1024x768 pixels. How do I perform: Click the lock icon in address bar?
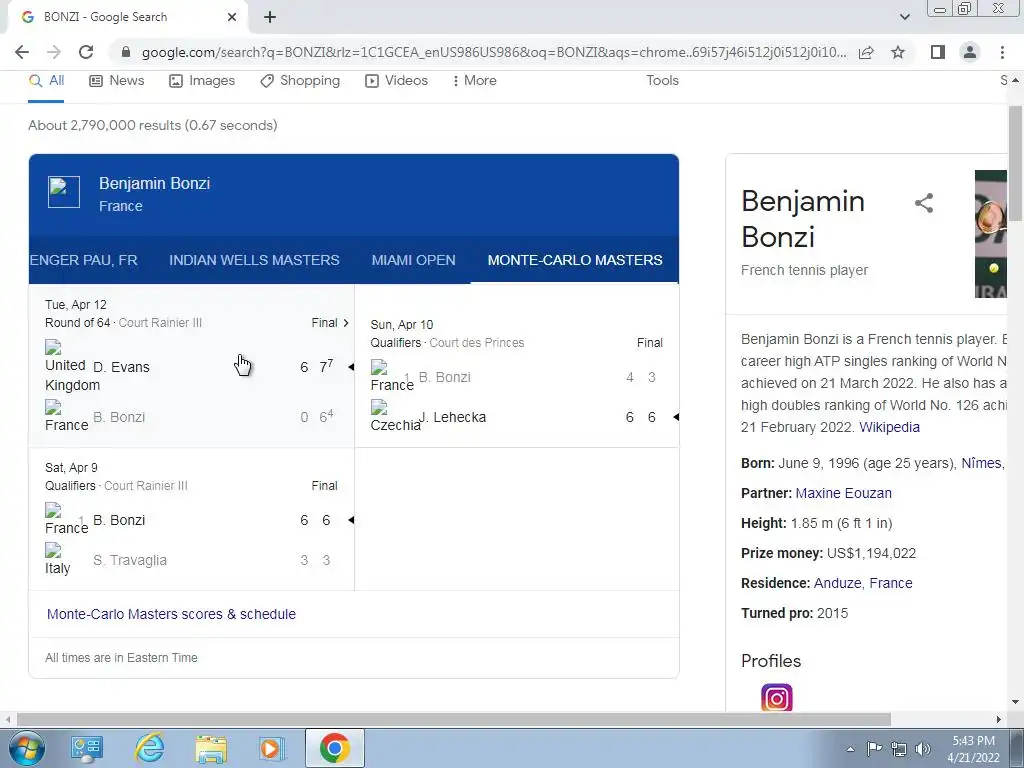pos(126,52)
